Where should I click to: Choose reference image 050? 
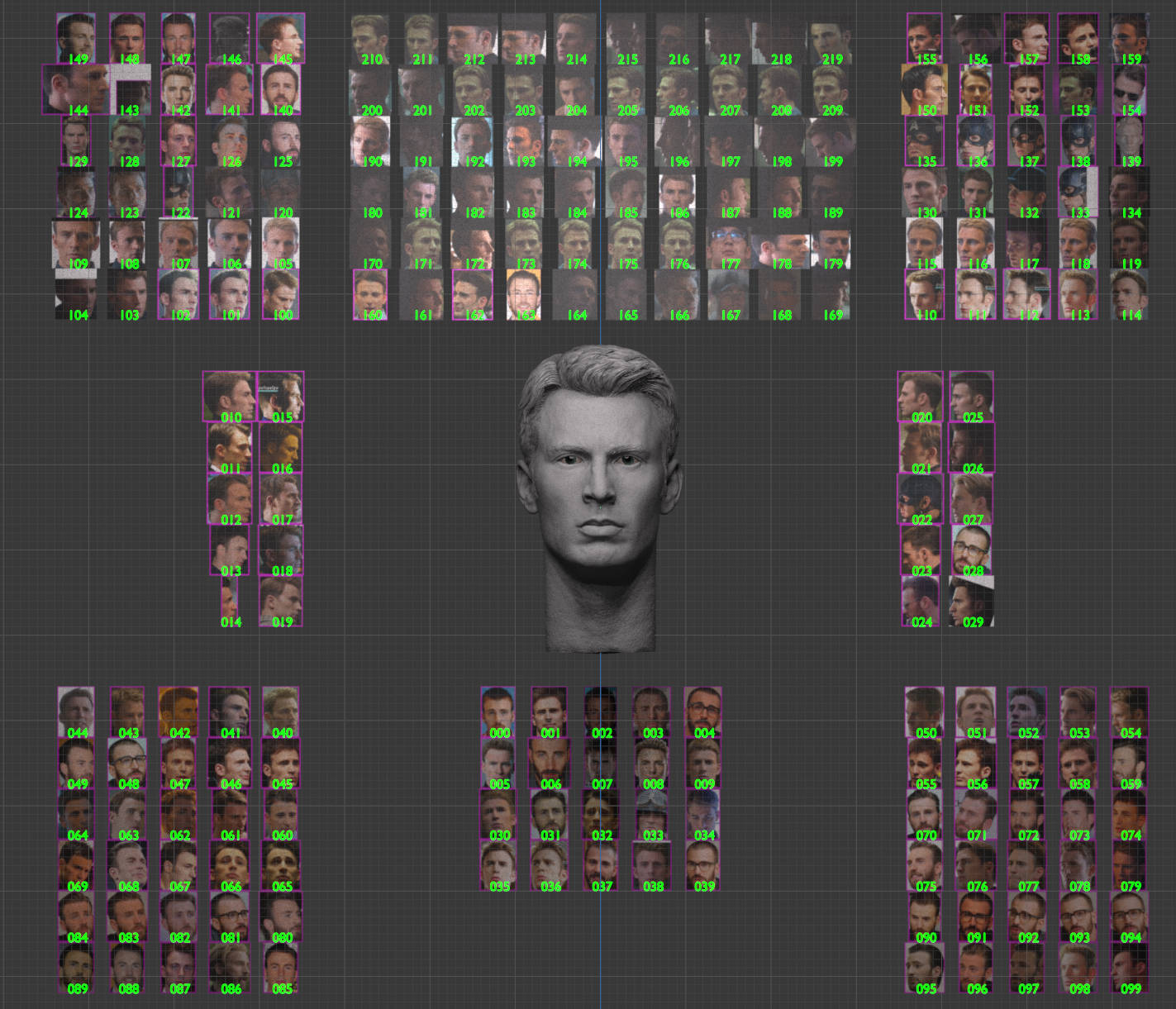pos(925,712)
